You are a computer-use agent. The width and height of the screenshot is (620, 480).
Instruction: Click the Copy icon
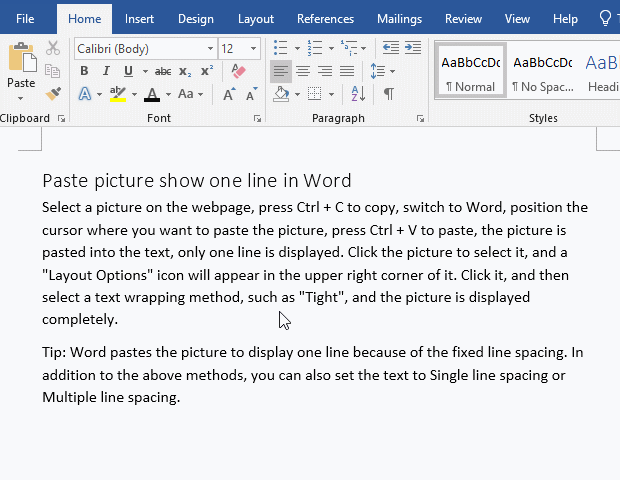pos(53,71)
